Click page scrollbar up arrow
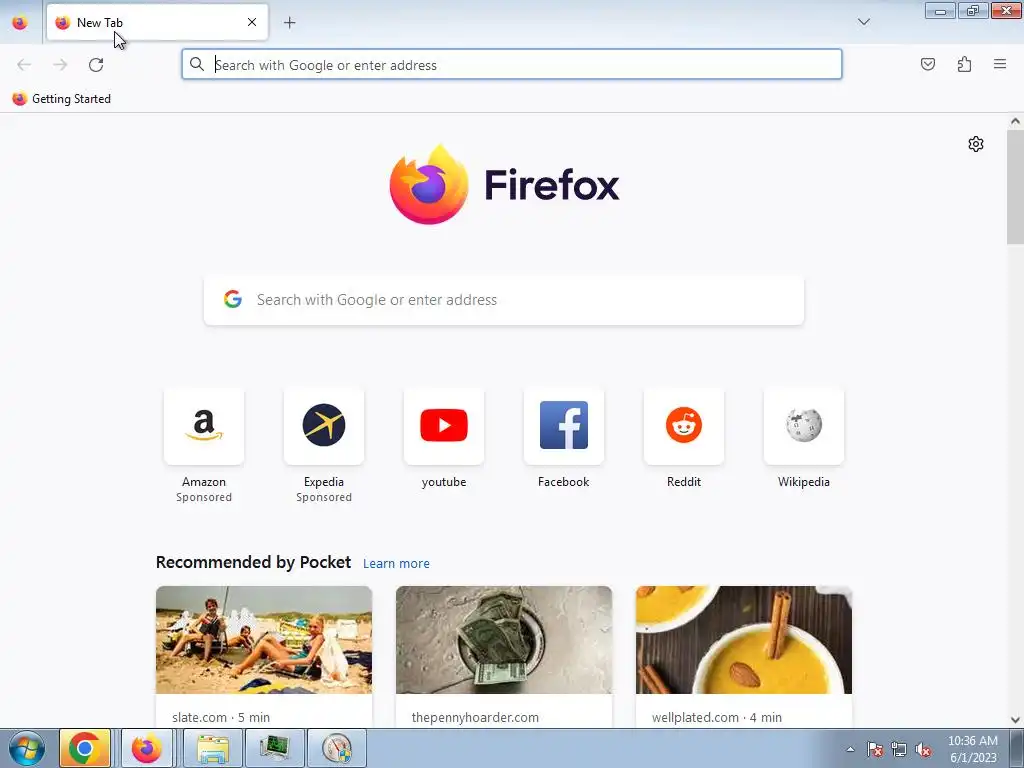Image resolution: width=1024 pixels, height=768 pixels. click(1015, 121)
